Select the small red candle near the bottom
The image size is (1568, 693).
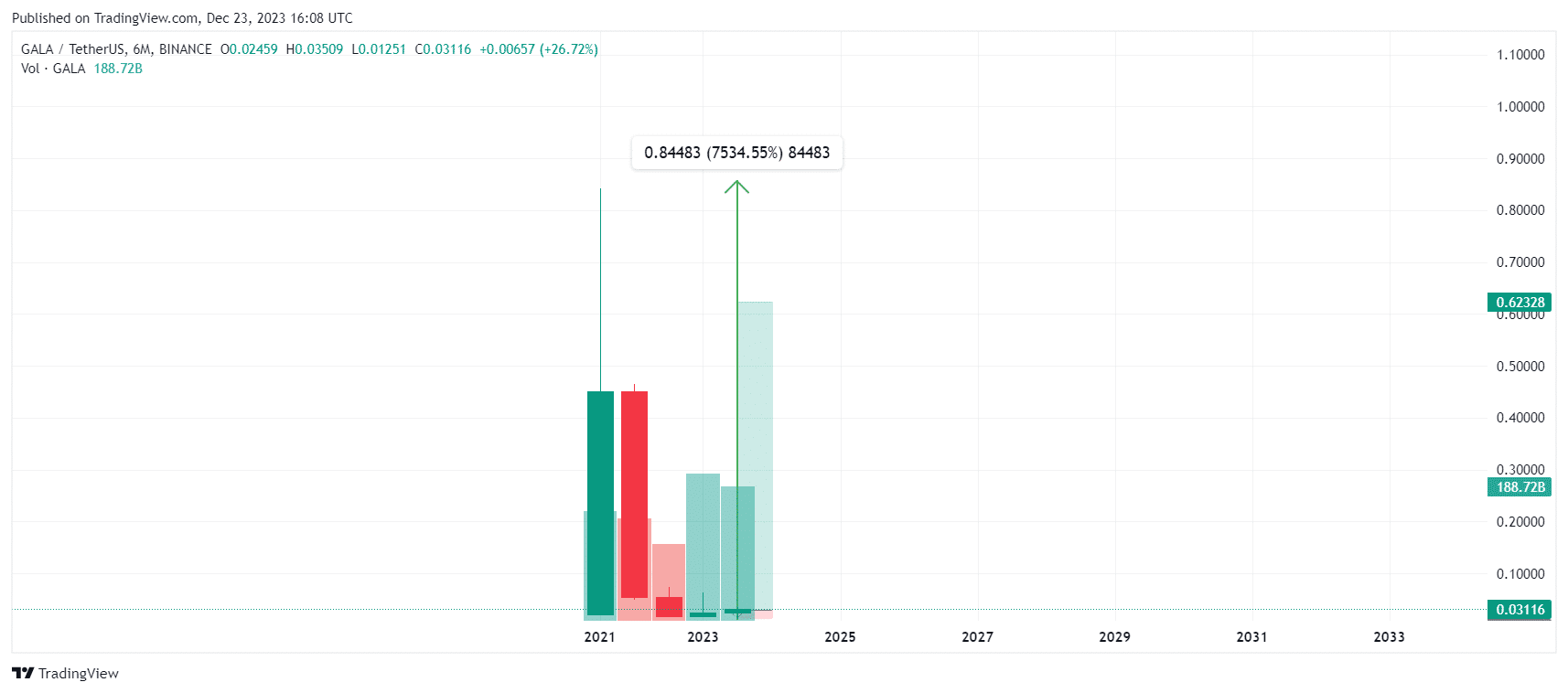669,607
